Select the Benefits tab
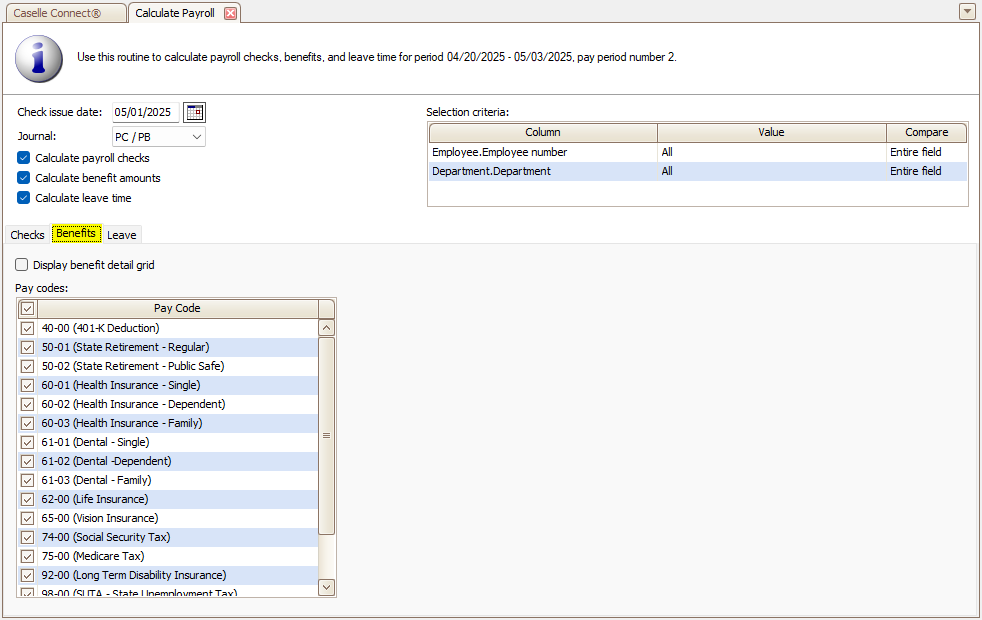Screen dimensions: 982x620 (76, 234)
